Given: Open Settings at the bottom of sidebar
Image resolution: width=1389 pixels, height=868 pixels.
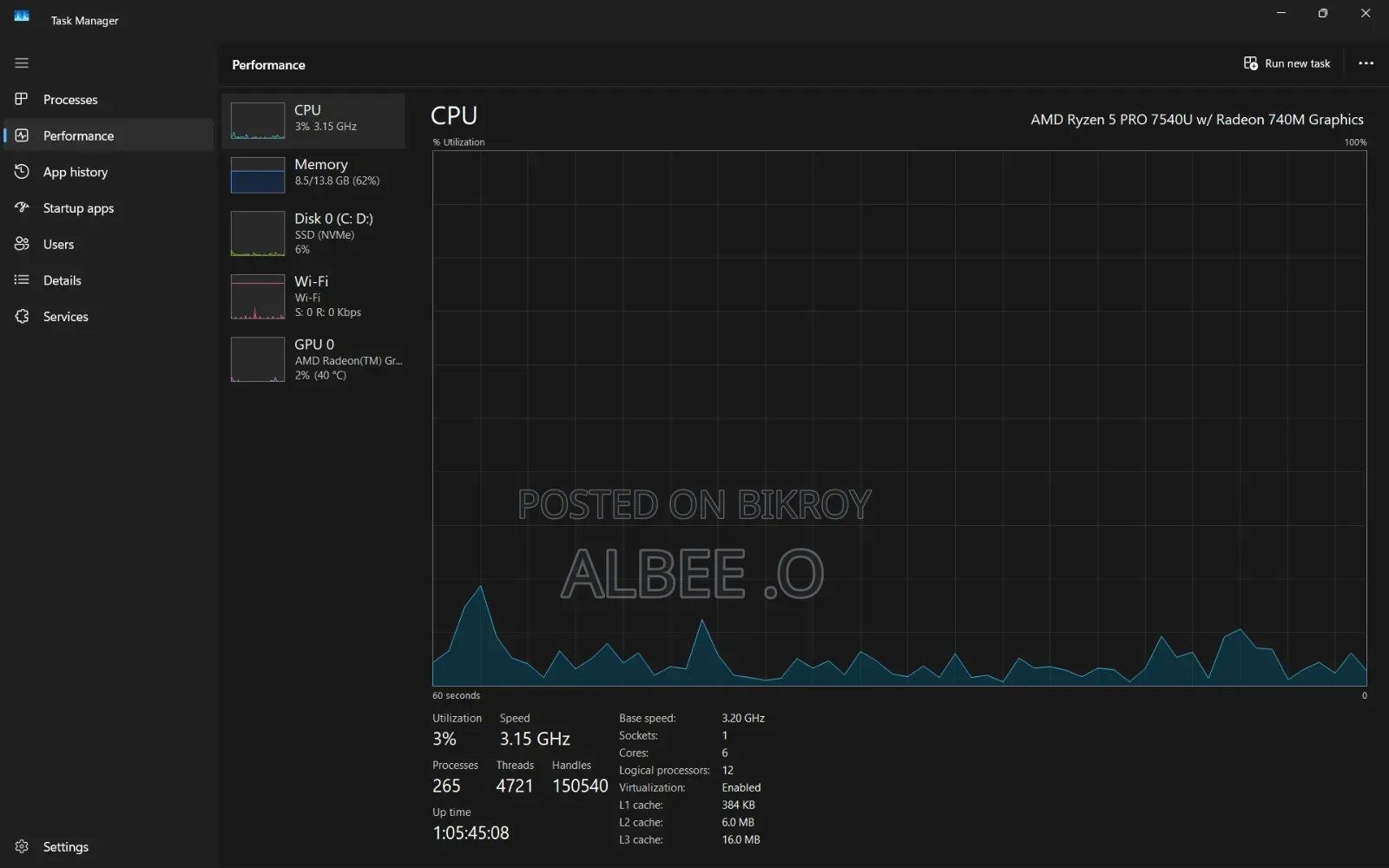Looking at the screenshot, I should (x=109, y=846).
